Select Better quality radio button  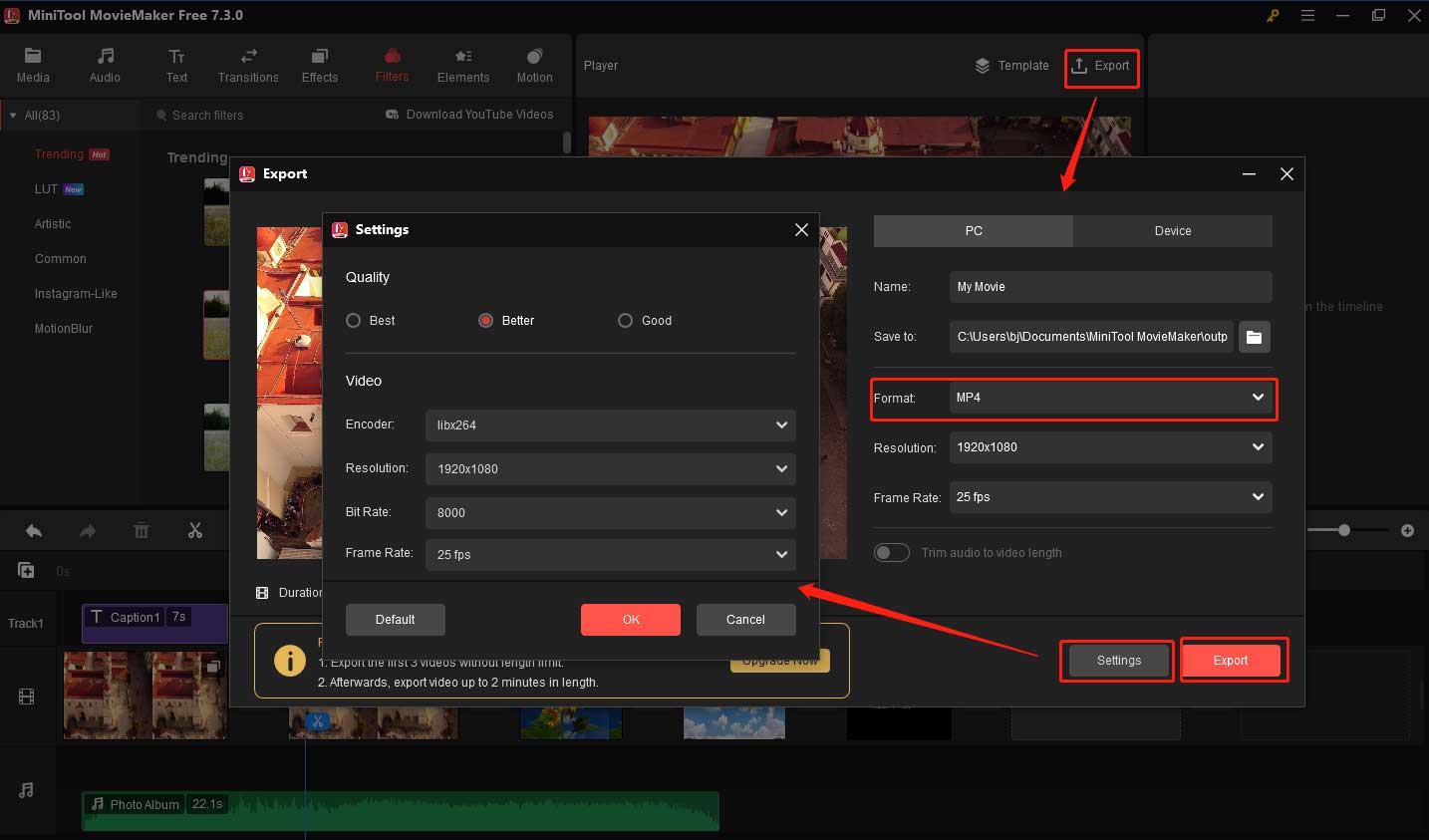(x=485, y=321)
